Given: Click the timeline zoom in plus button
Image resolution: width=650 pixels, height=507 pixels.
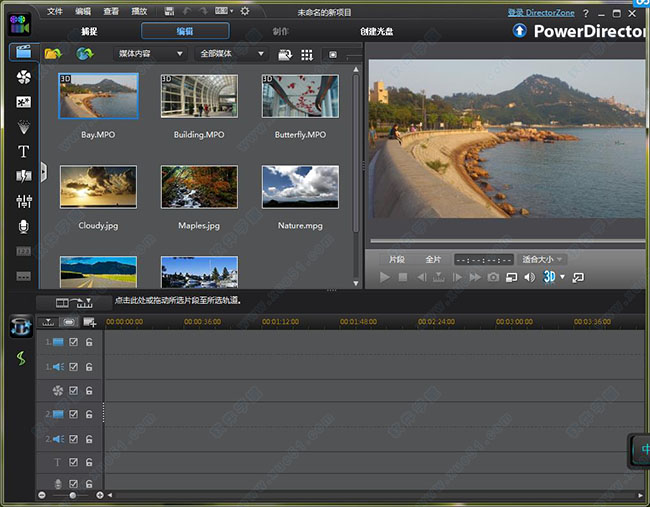Looking at the screenshot, I should 99,495.
